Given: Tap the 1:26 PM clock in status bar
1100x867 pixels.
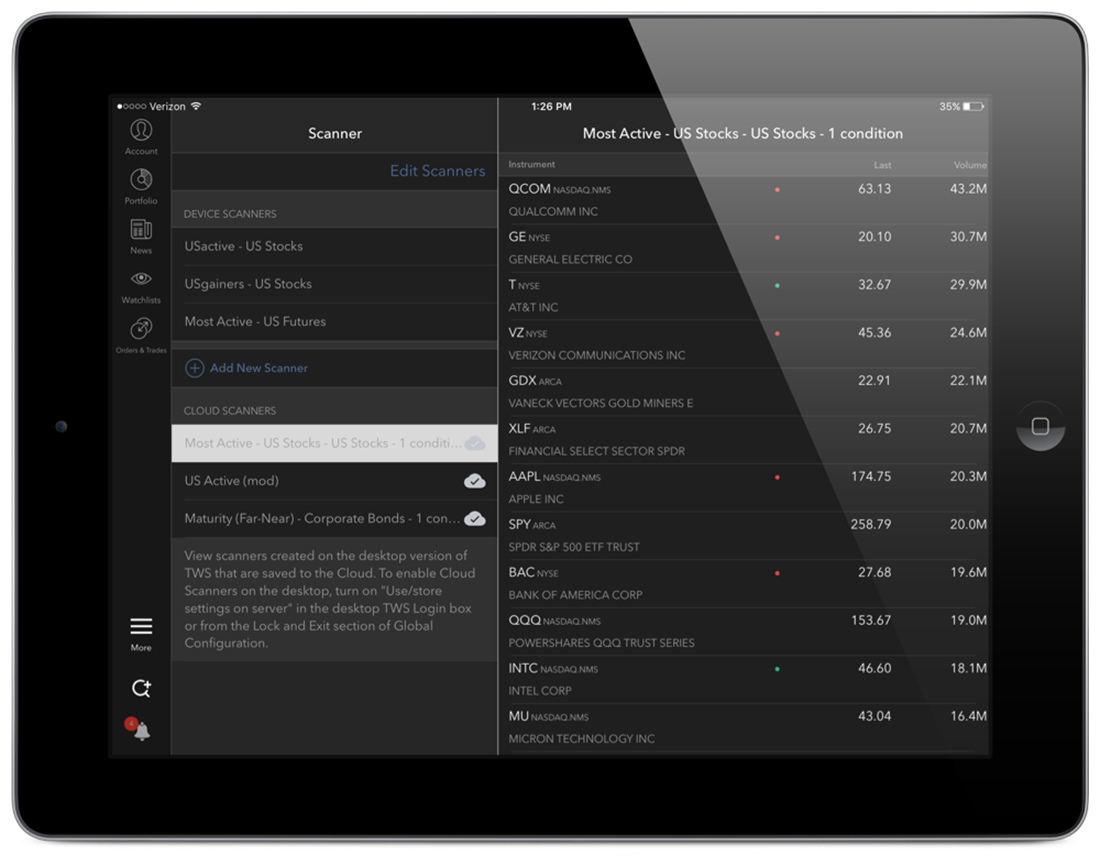Looking at the screenshot, I should coord(551,107).
